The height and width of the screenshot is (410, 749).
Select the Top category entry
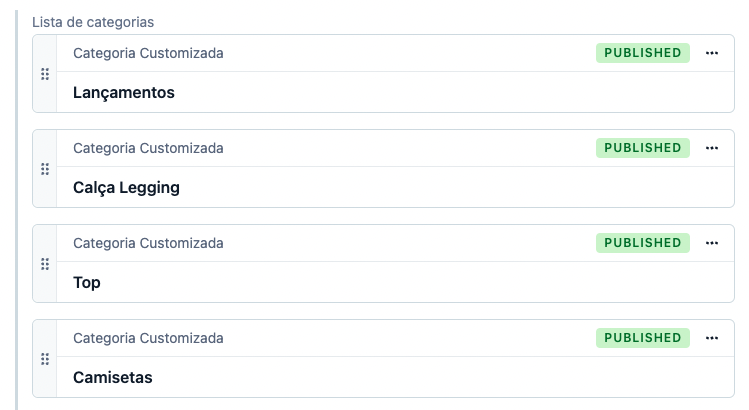tap(87, 283)
